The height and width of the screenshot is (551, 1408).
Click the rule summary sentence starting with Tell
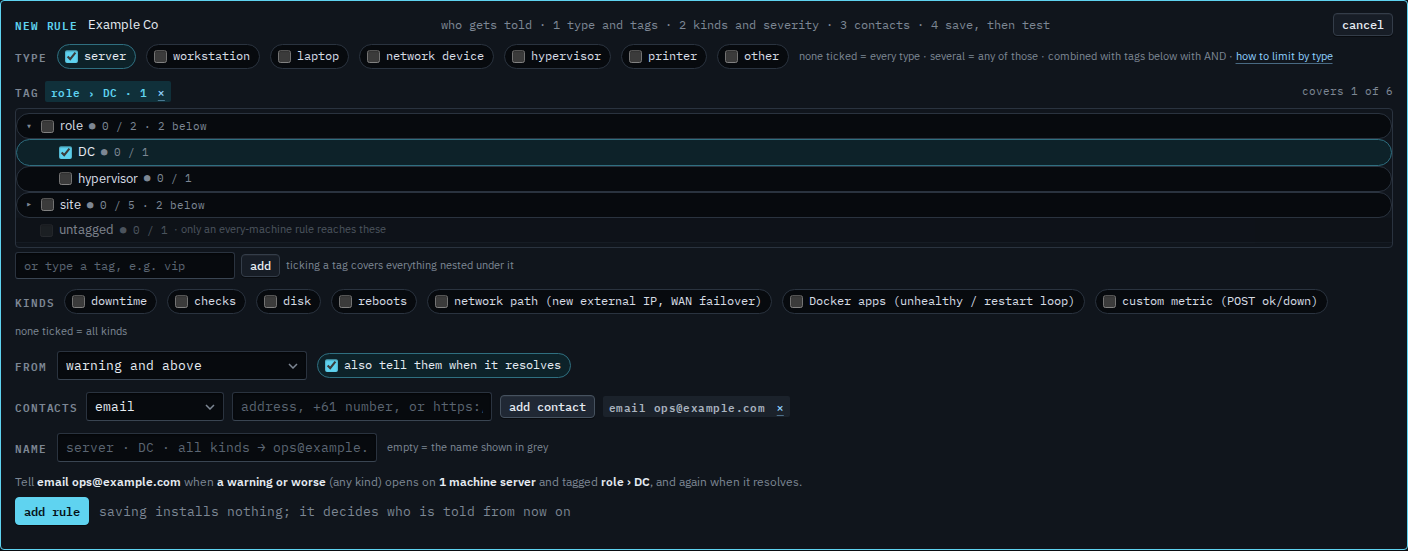(x=408, y=482)
